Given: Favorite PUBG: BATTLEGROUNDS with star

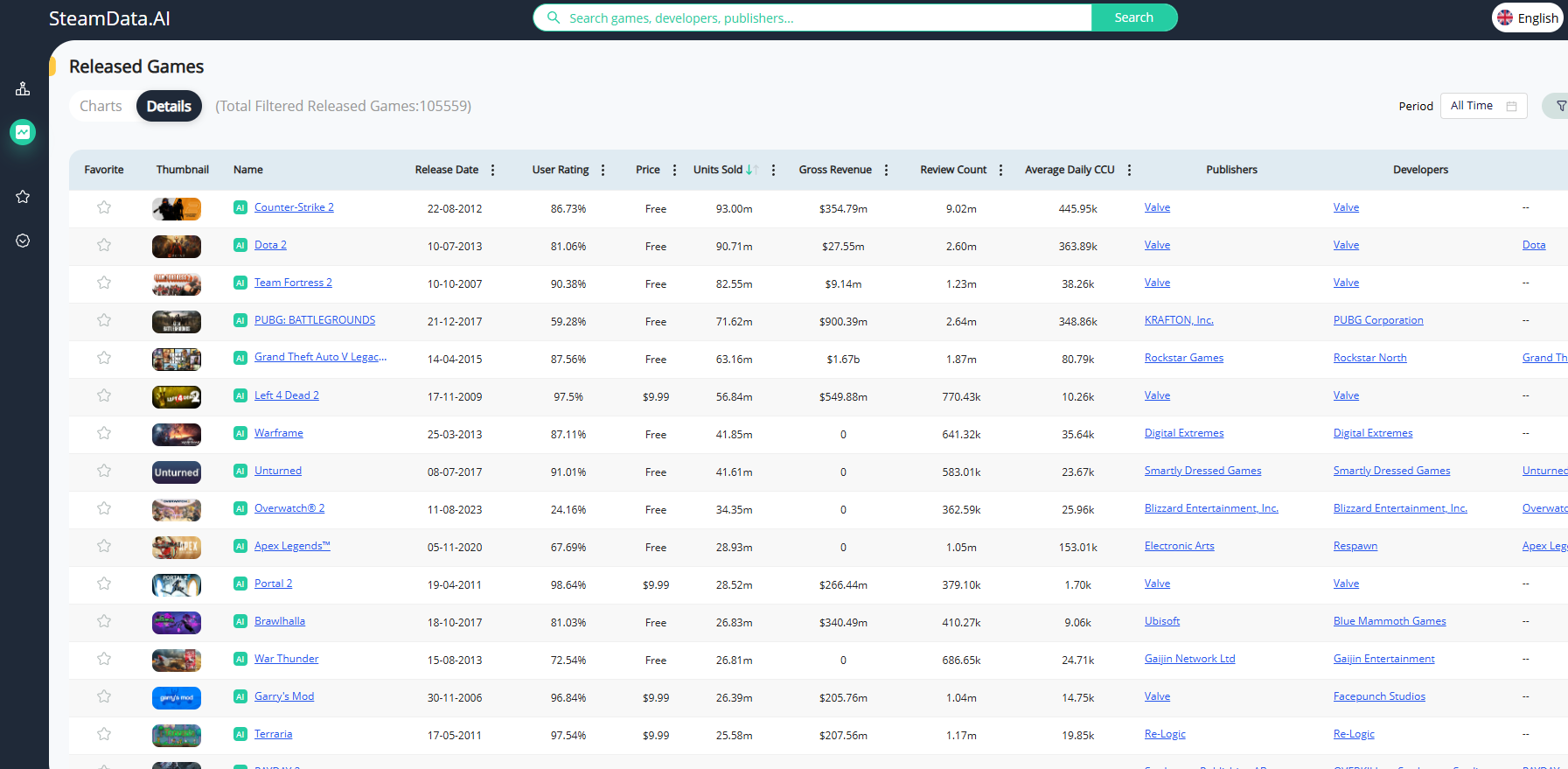Looking at the screenshot, I should click(x=104, y=320).
